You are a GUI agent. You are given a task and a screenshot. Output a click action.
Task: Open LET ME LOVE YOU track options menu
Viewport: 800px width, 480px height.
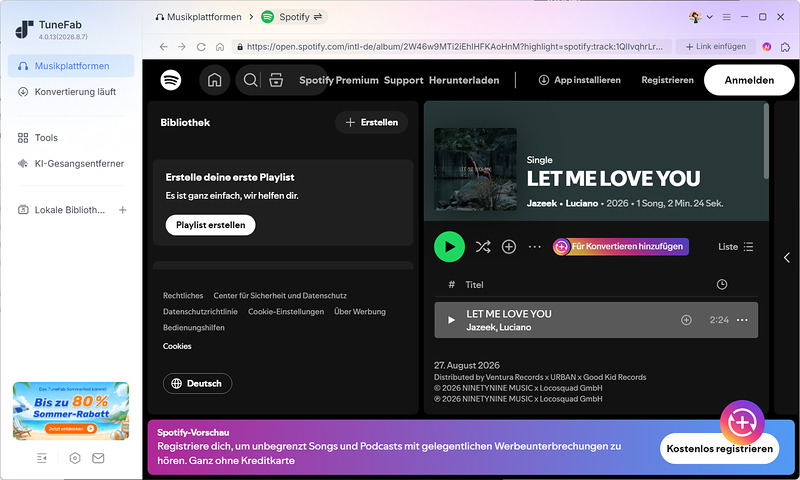click(742, 320)
